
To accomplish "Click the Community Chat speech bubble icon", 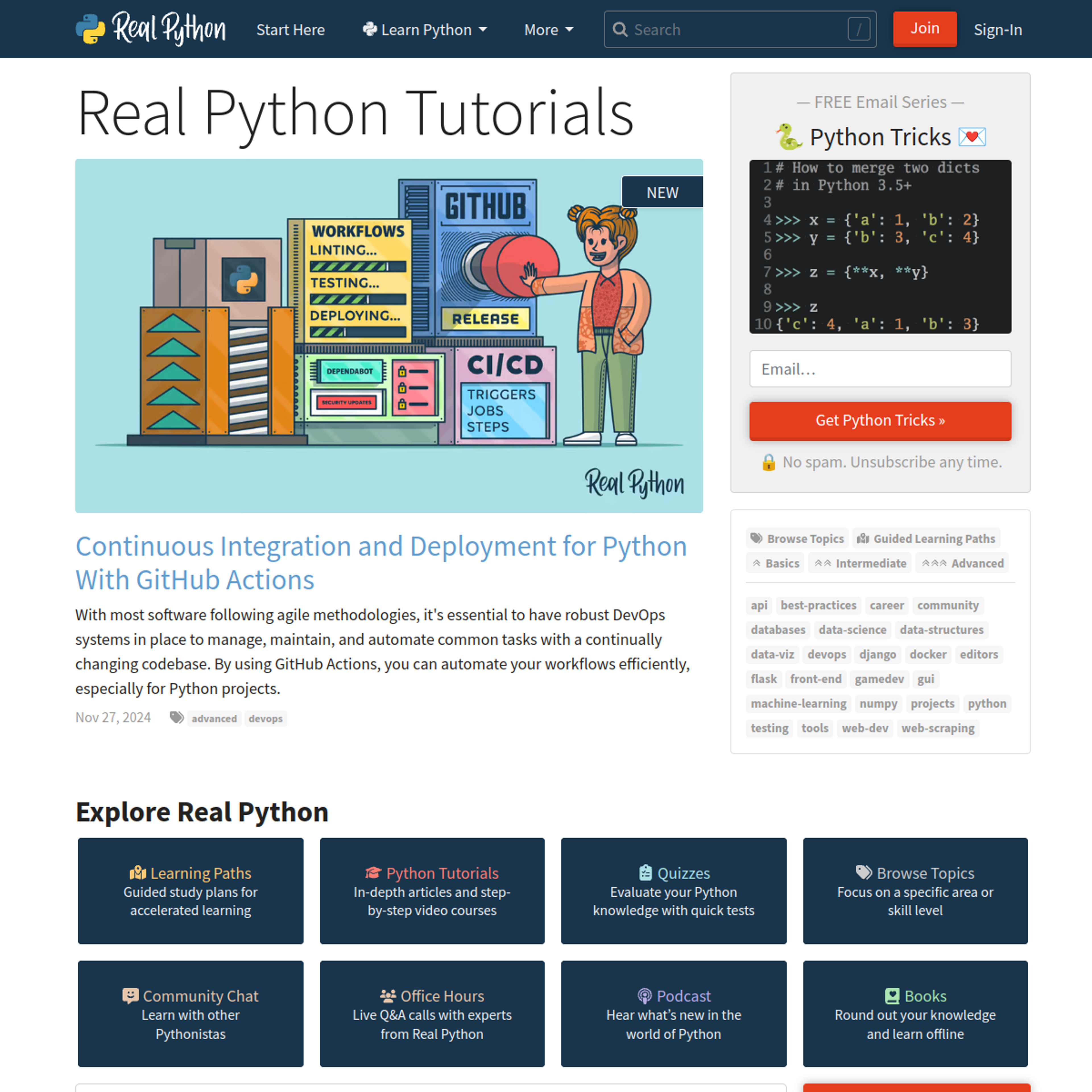I will pyautogui.click(x=131, y=996).
